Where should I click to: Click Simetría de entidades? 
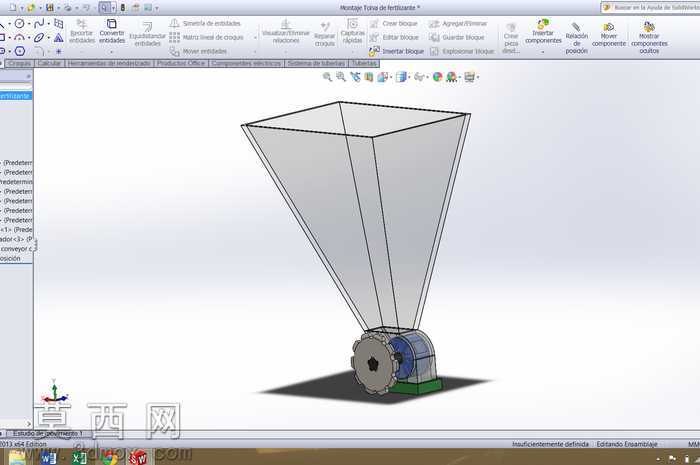click(x=206, y=23)
